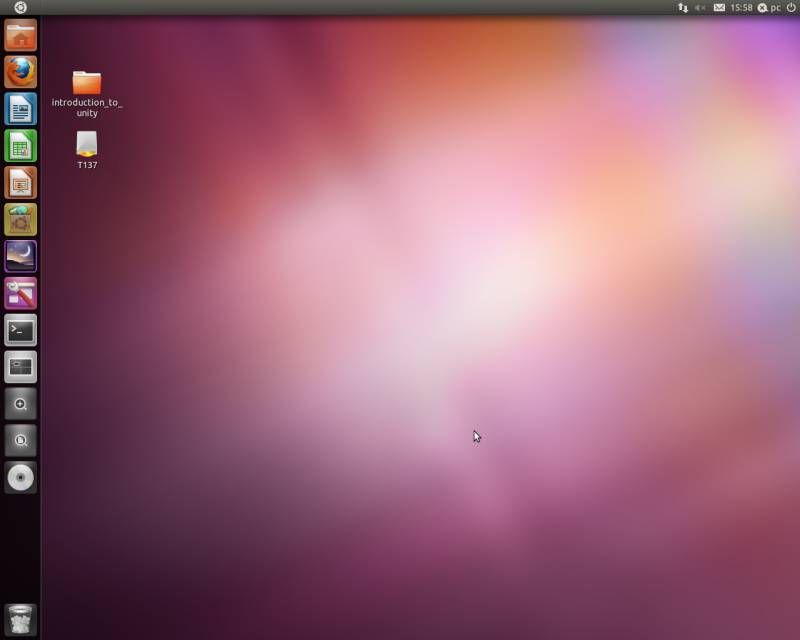Open the Files & Folders lens icon
The height and width of the screenshot is (640, 800).
click(x=20, y=440)
